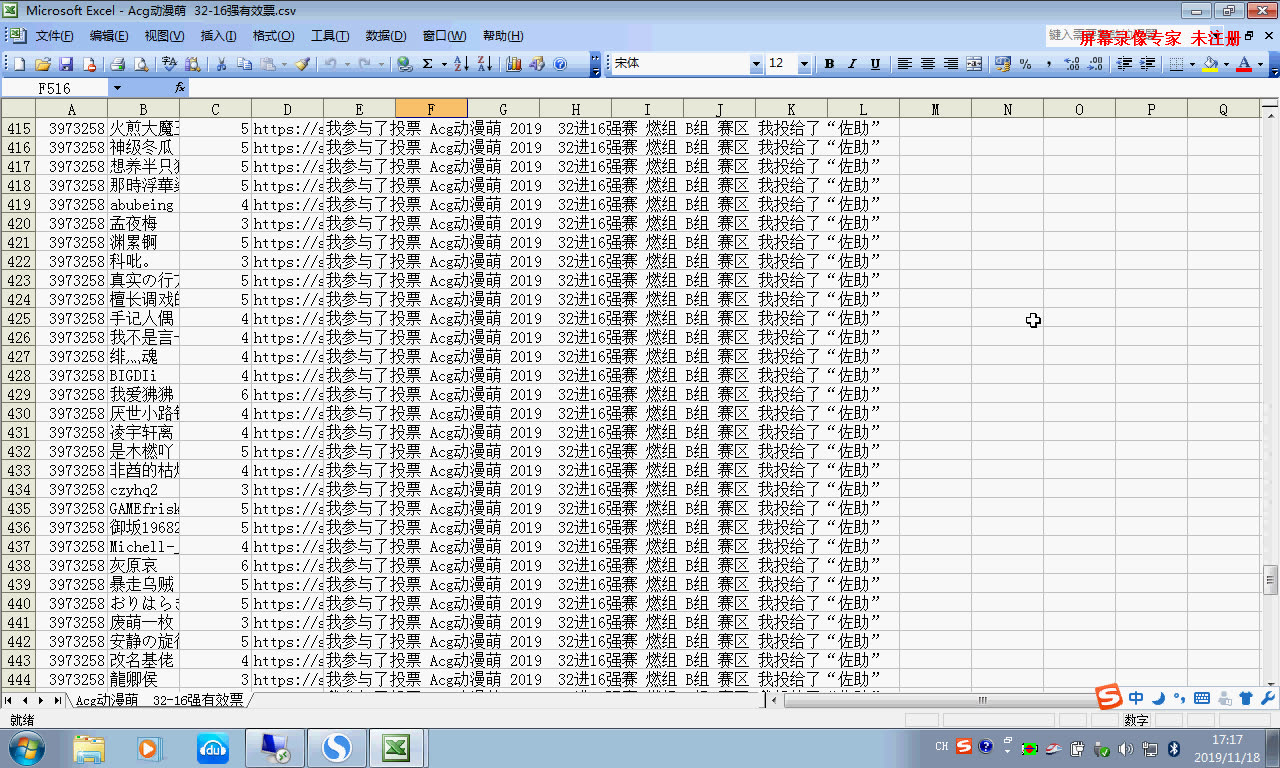Image resolution: width=1280 pixels, height=768 pixels.
Task: Open the undo history dropdown arrow
Action: [x=346, y=64]
